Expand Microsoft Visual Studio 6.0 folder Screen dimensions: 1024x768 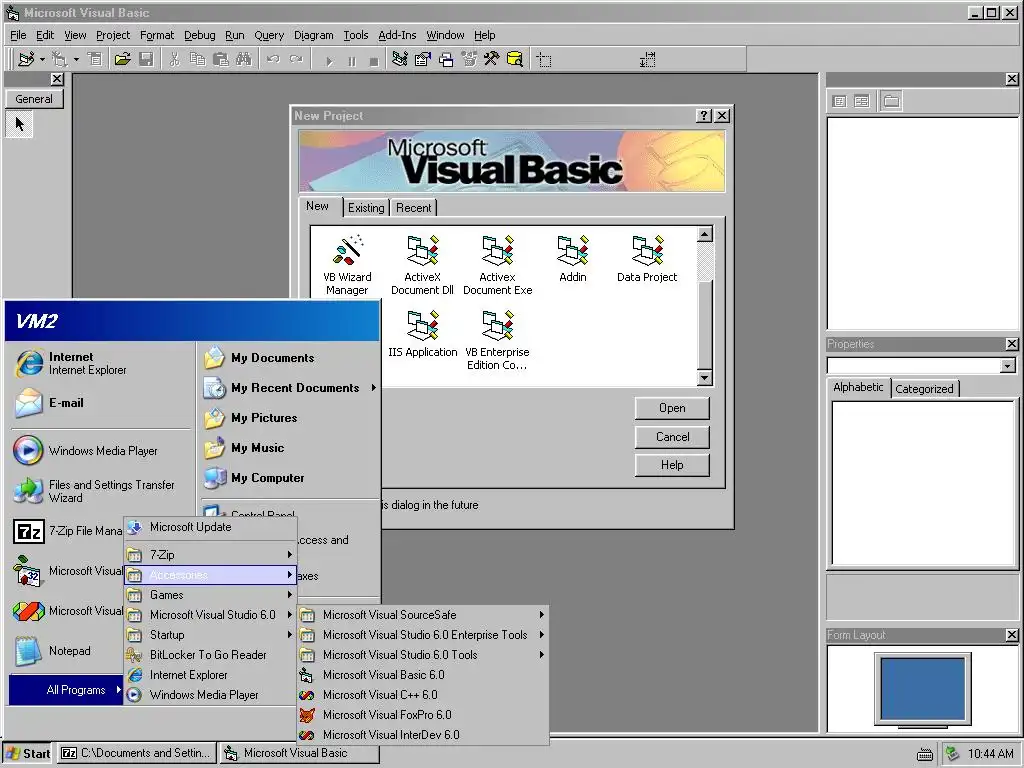[x=210, y=615]
